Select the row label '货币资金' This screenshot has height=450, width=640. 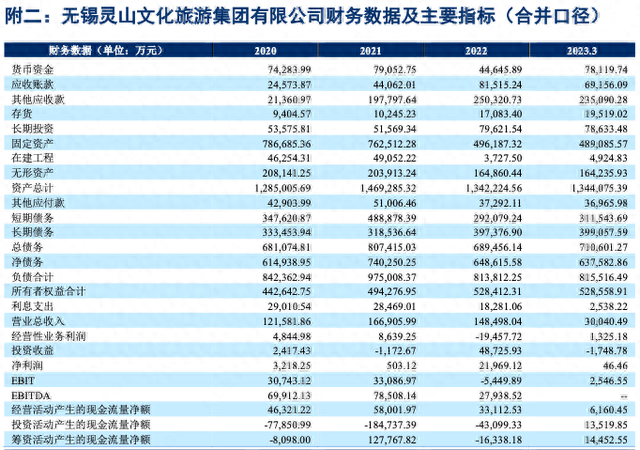coord(32,69)
